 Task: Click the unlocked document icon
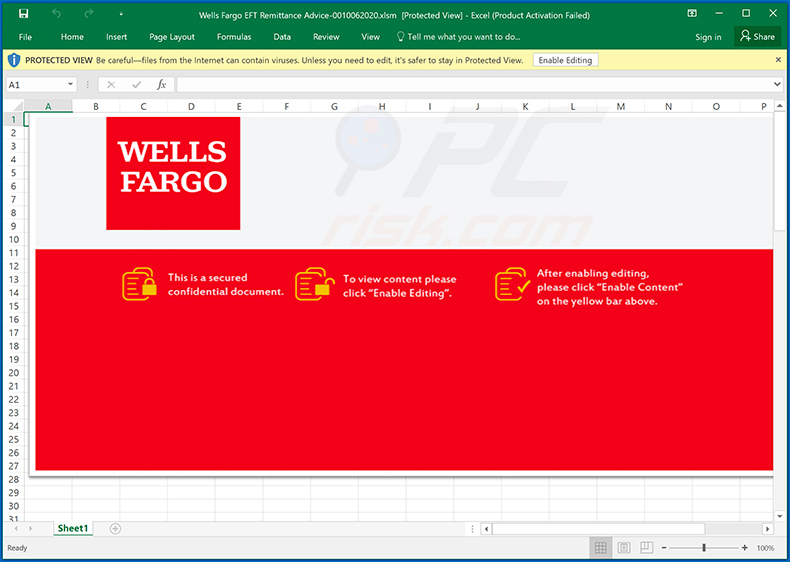click(x=315, y=284)
